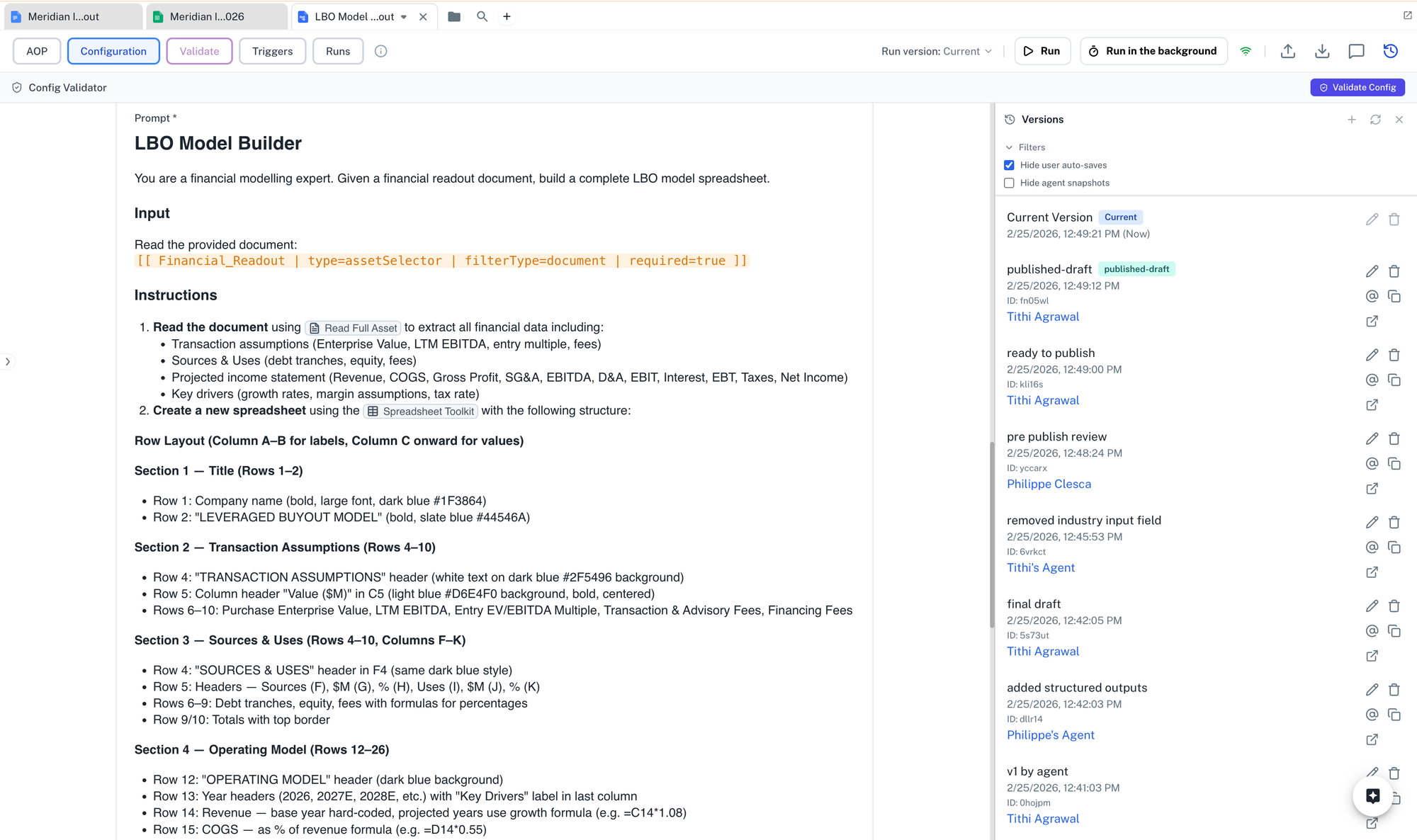1417x840 pixels.
Task: Open Run version dropdown
Action: point(937,51)
